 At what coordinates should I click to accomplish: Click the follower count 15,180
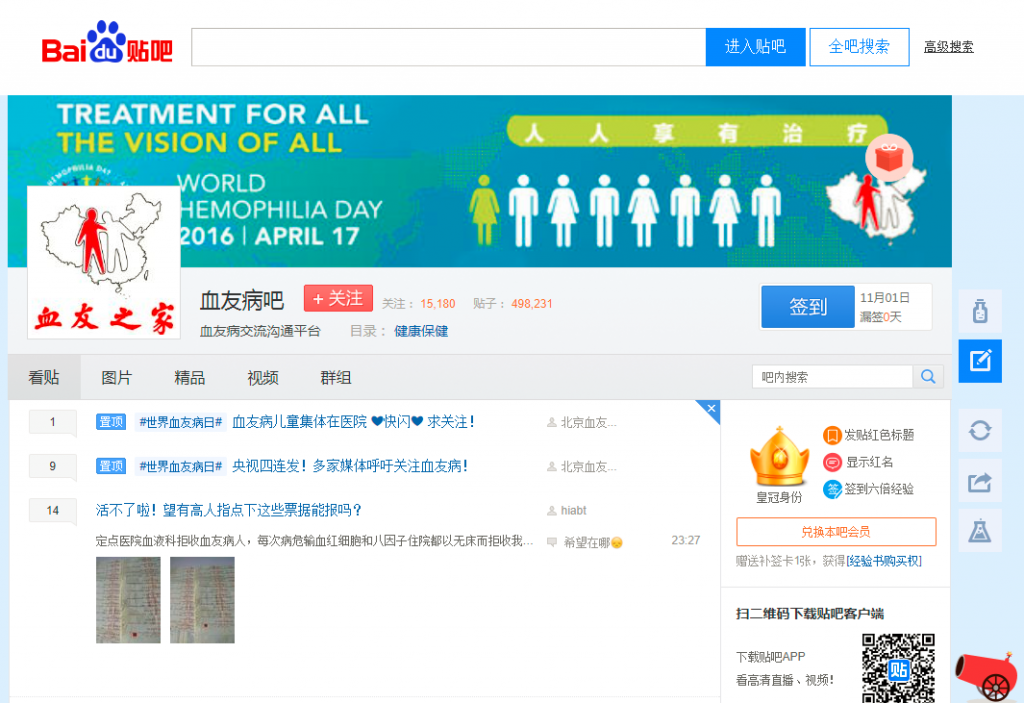coord(438,304)
